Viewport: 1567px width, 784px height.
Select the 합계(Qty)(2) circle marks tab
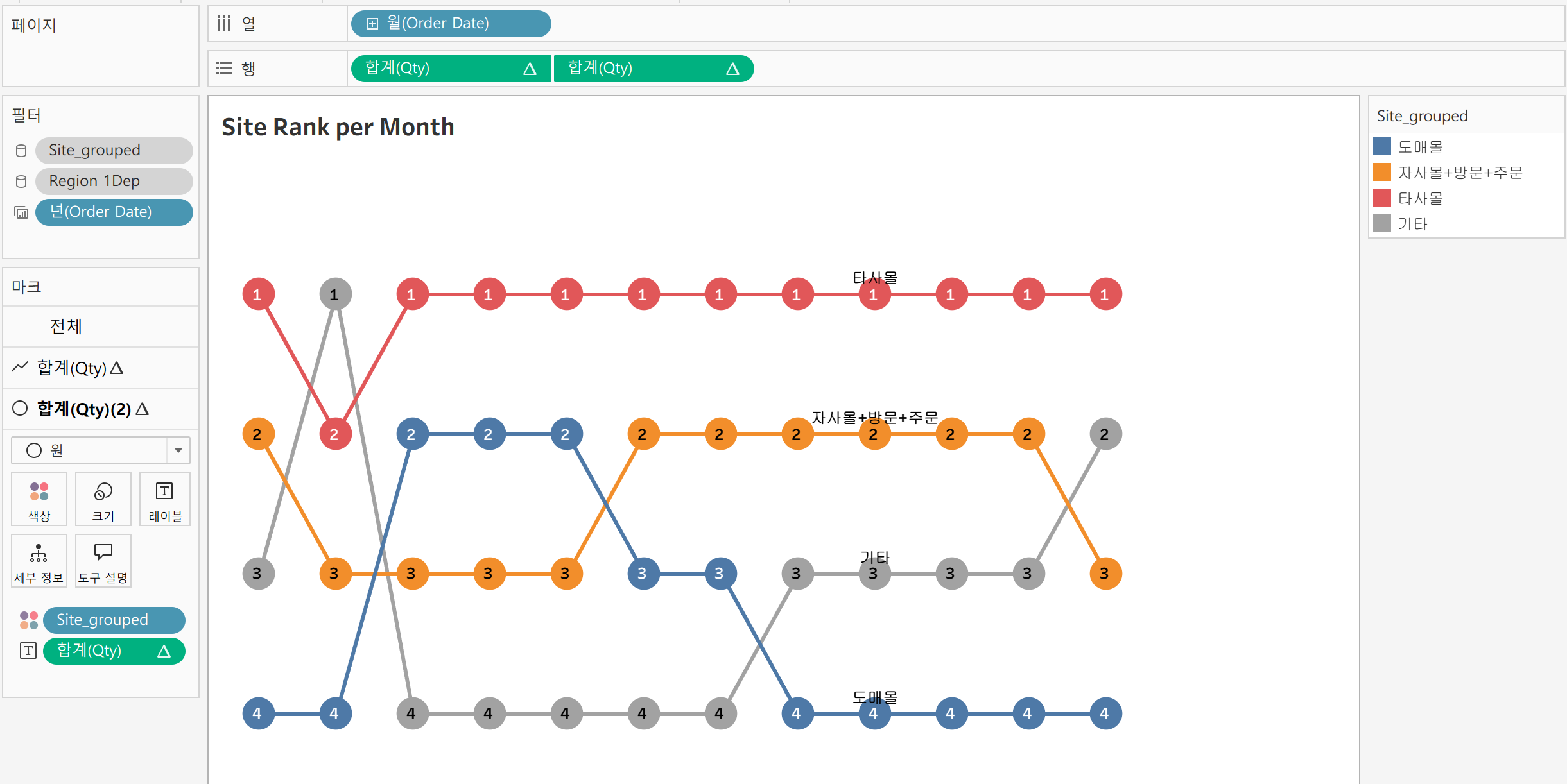click(x=83, y=409)
